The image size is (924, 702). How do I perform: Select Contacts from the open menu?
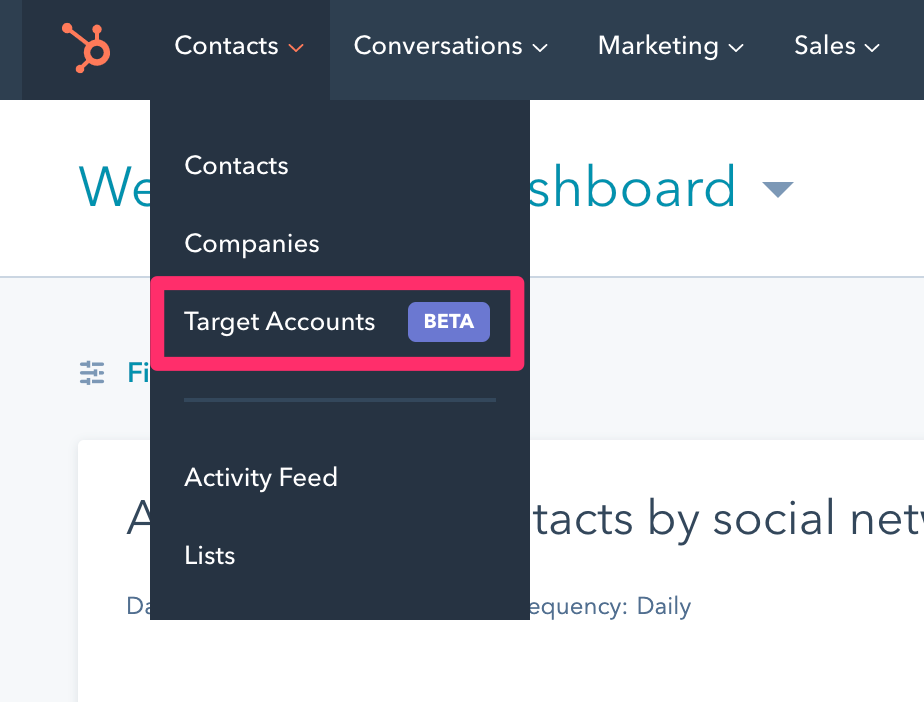coord(236,165)
